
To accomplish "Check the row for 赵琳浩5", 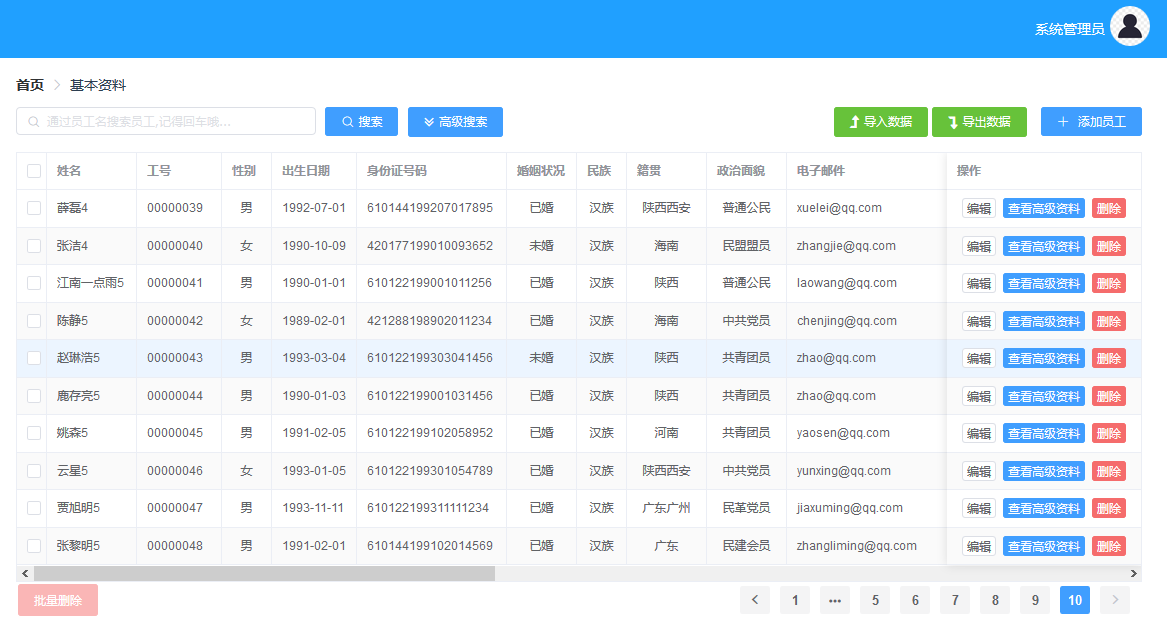I will [x=33, y=358].
